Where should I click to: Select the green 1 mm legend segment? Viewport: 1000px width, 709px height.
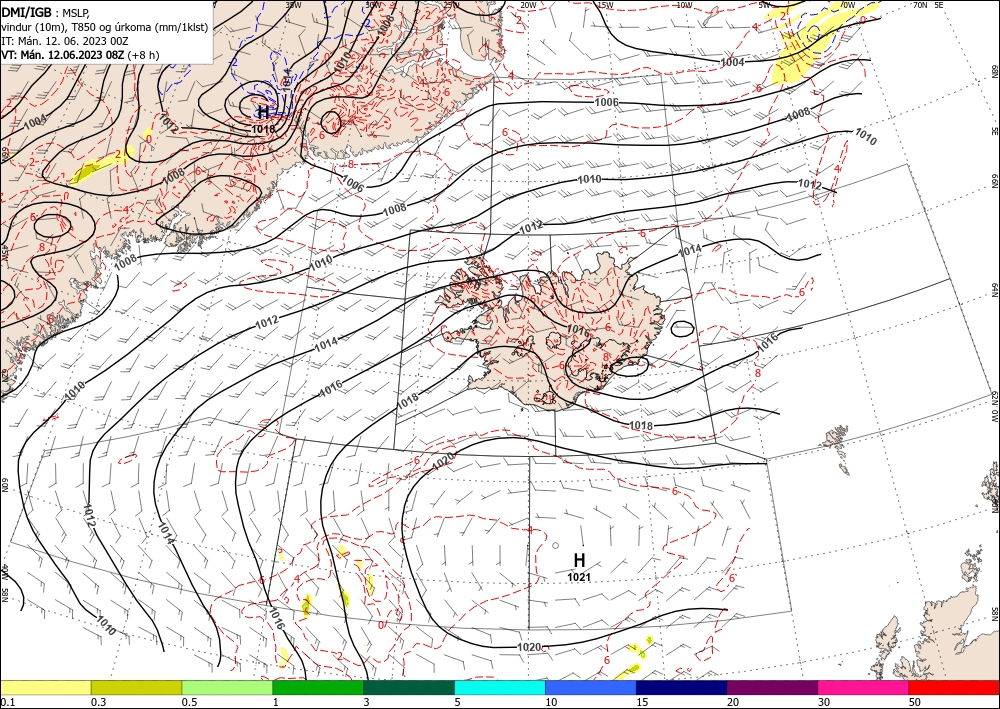coord(318,687)
